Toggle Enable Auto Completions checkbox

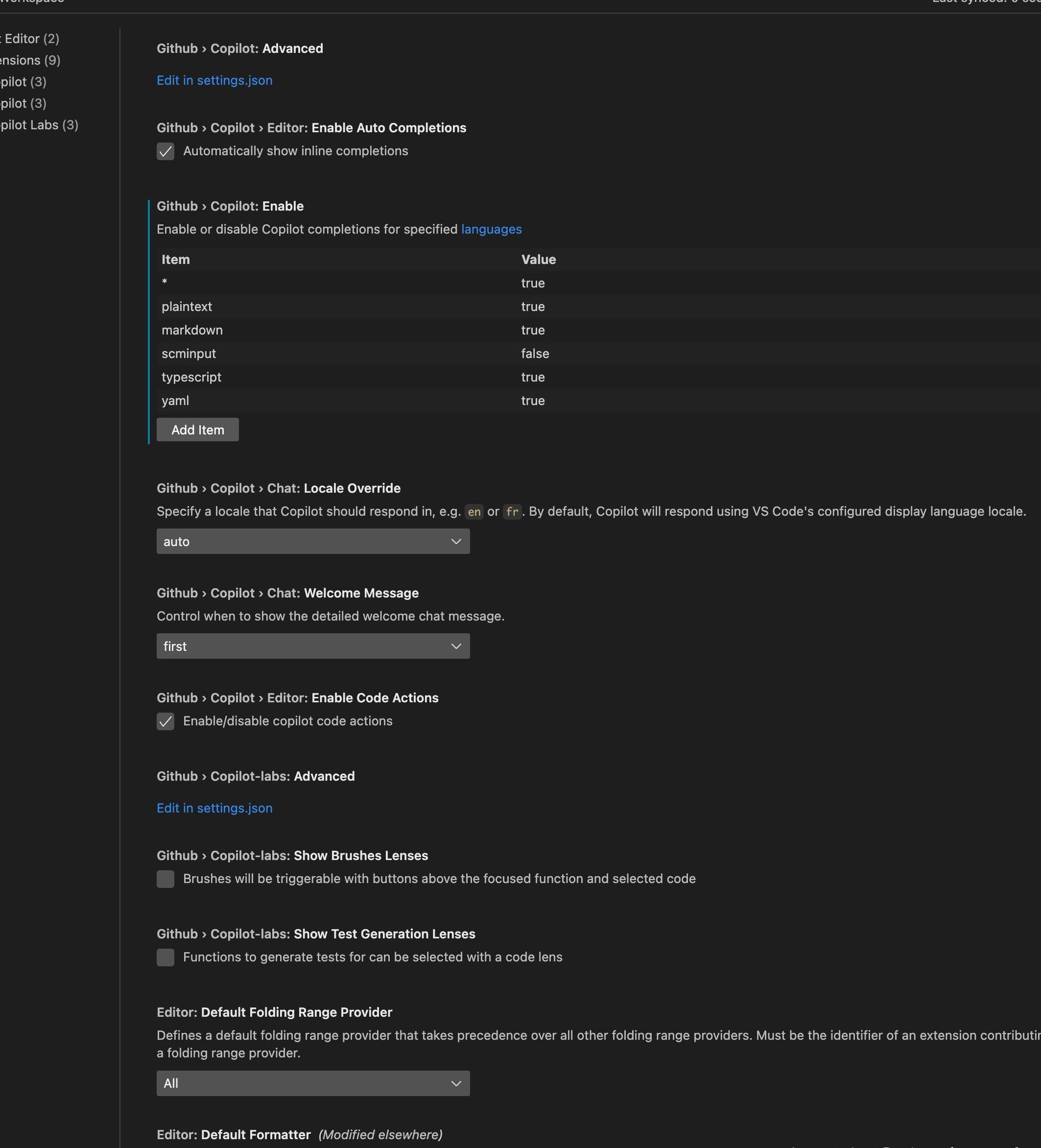[x=165, y=150]
